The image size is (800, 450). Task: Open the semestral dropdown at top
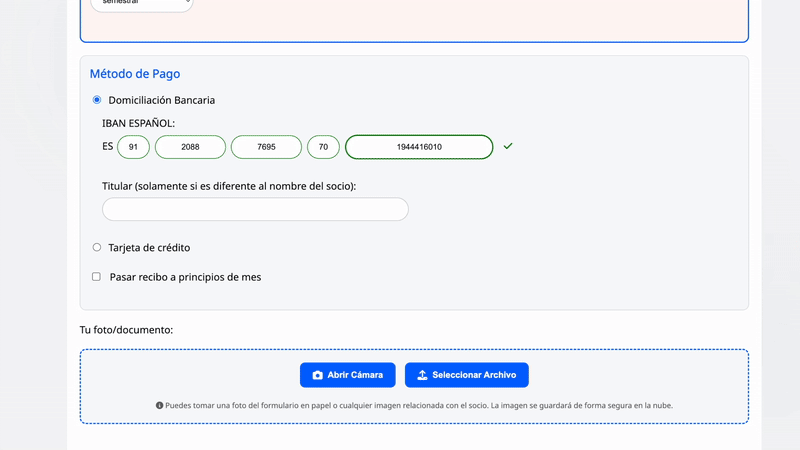142,4
